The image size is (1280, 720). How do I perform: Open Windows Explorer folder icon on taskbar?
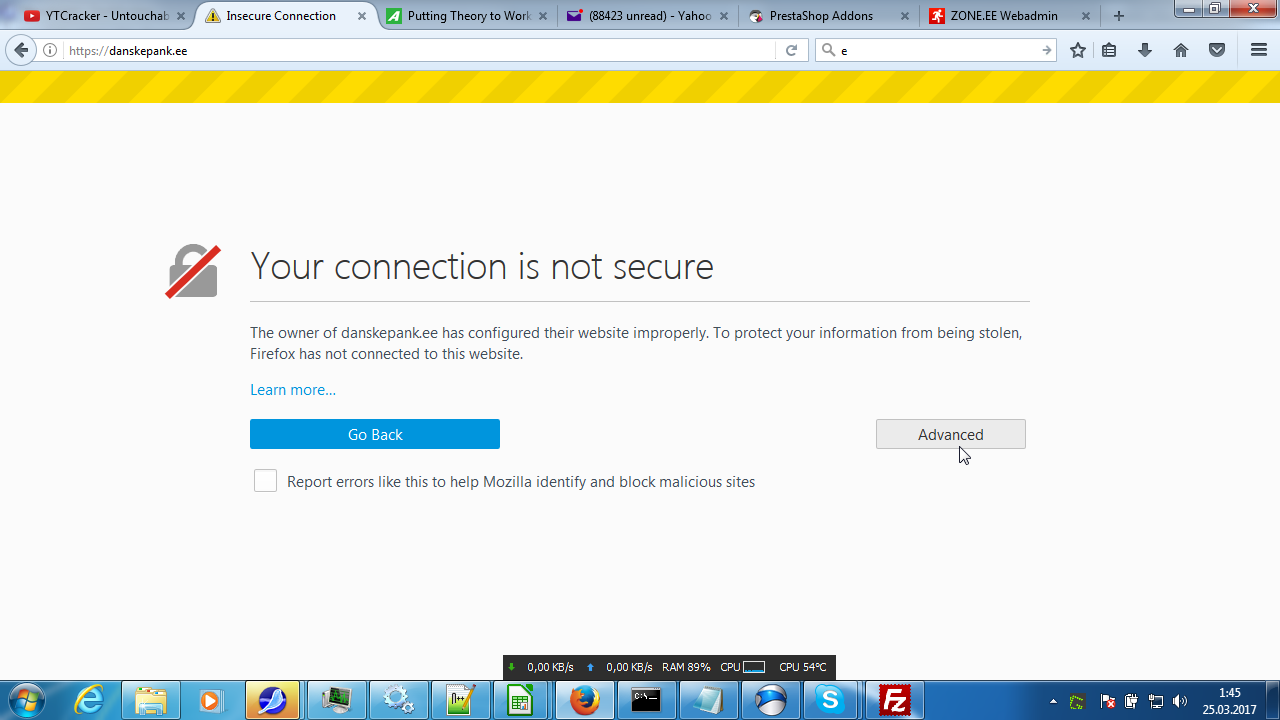(150, 700)
